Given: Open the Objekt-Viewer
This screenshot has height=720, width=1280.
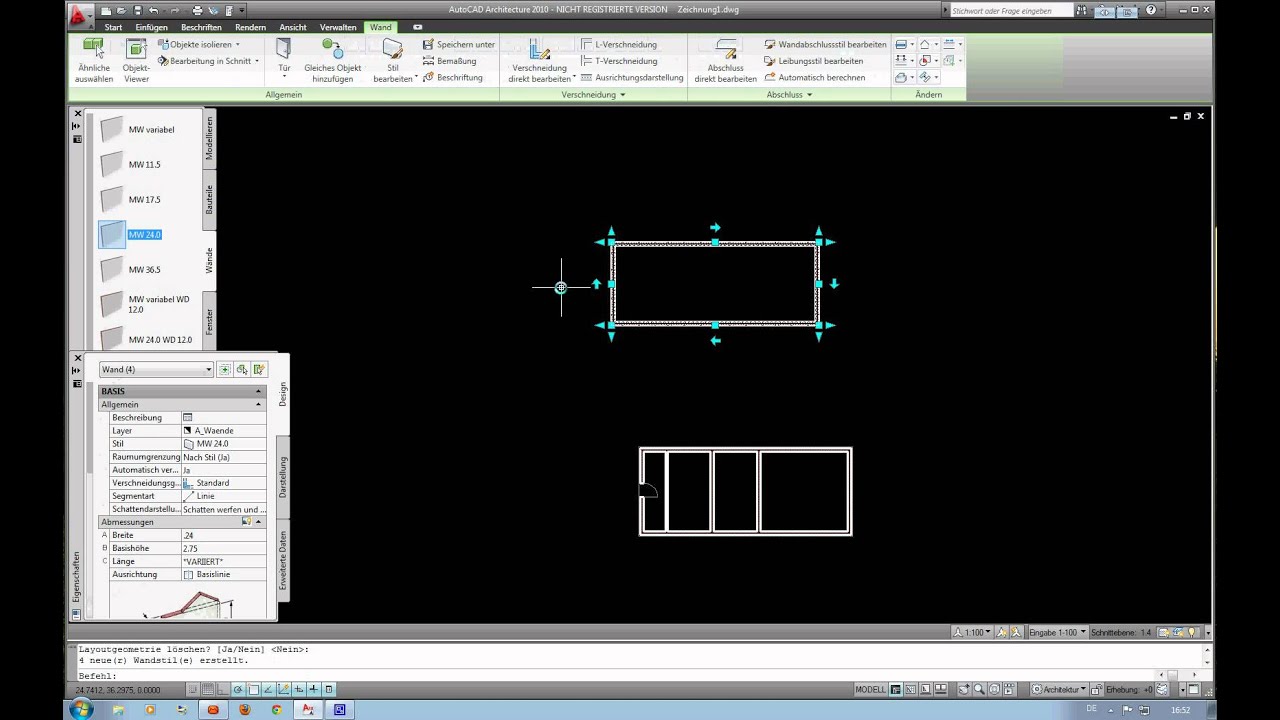Looking at the screenshot, I should pyautogui.click(x=136, y=60).
